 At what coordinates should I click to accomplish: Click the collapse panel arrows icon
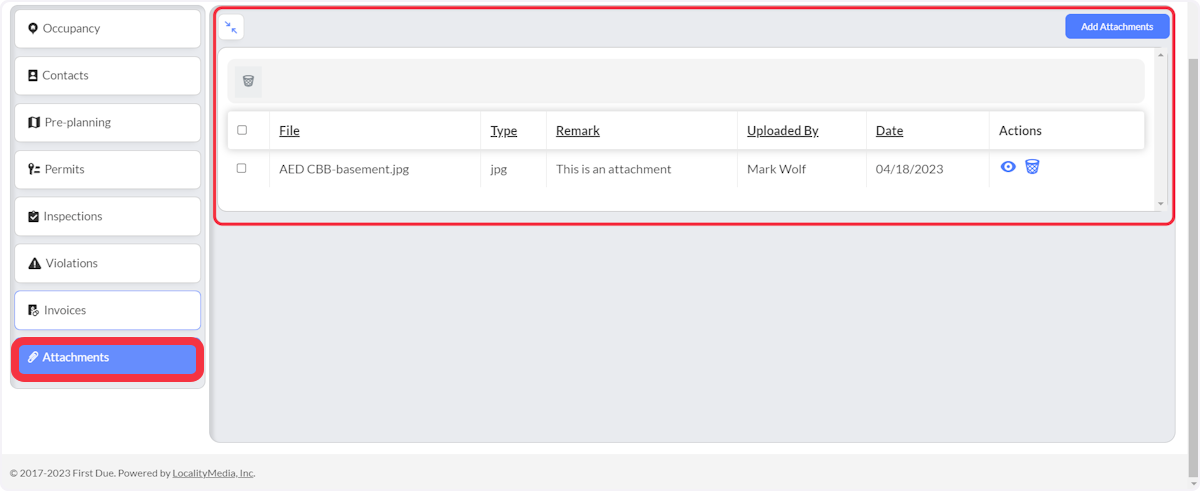coord(231,27)
